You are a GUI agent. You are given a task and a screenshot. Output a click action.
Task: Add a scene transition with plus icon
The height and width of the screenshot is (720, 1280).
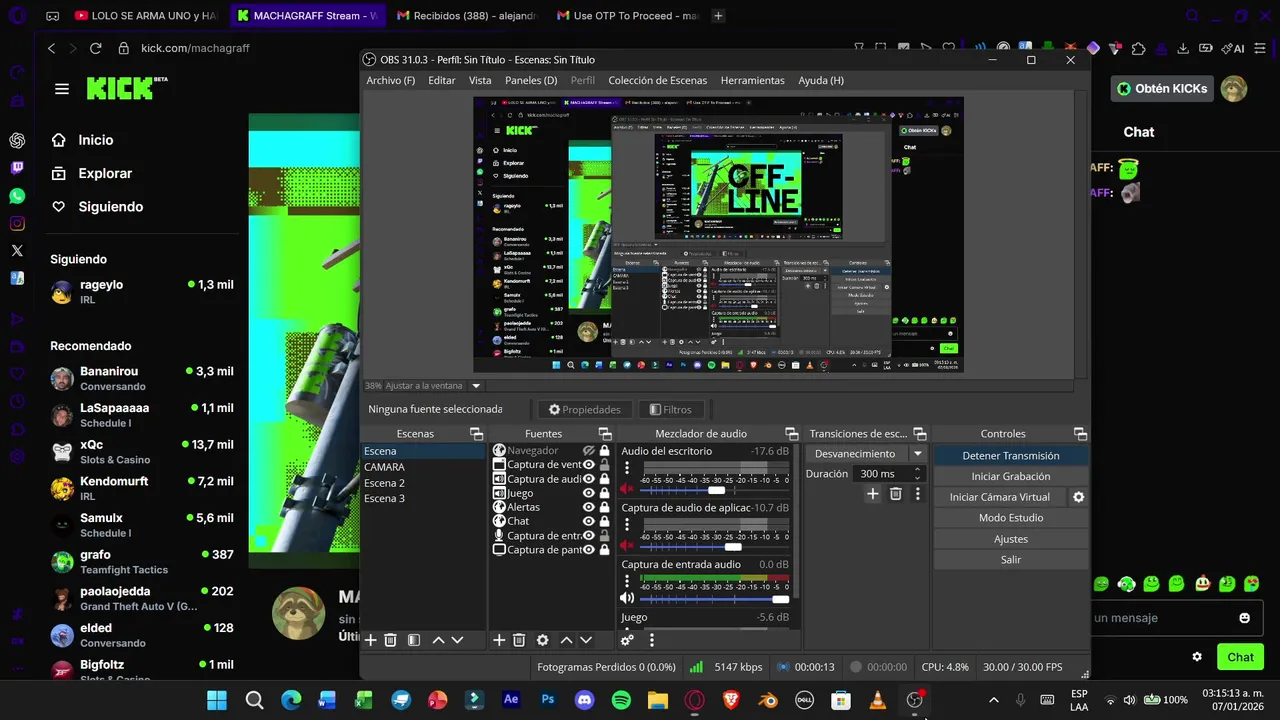pyautogui.click(x=873, y=494)
